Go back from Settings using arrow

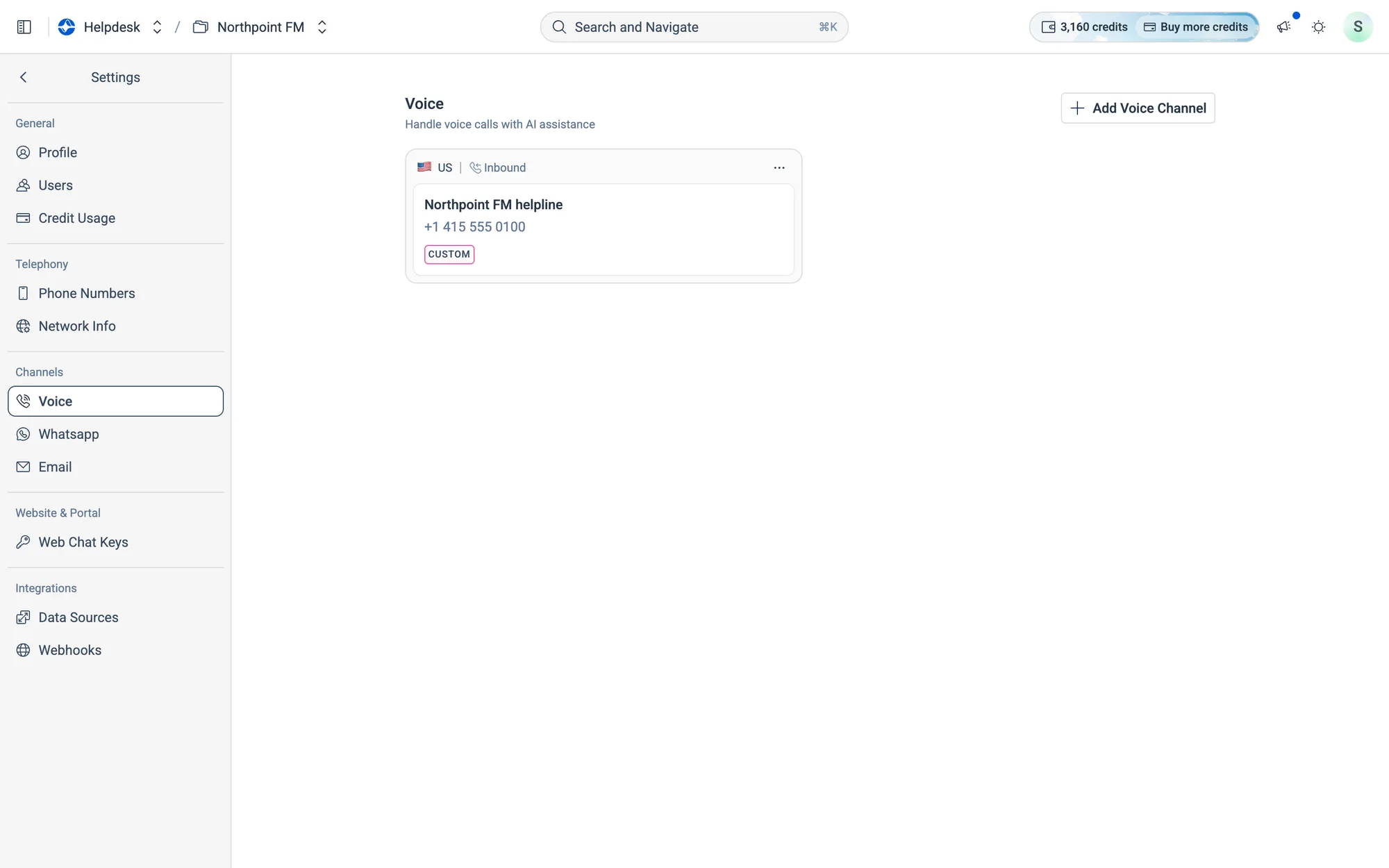[x=24, y=77]
